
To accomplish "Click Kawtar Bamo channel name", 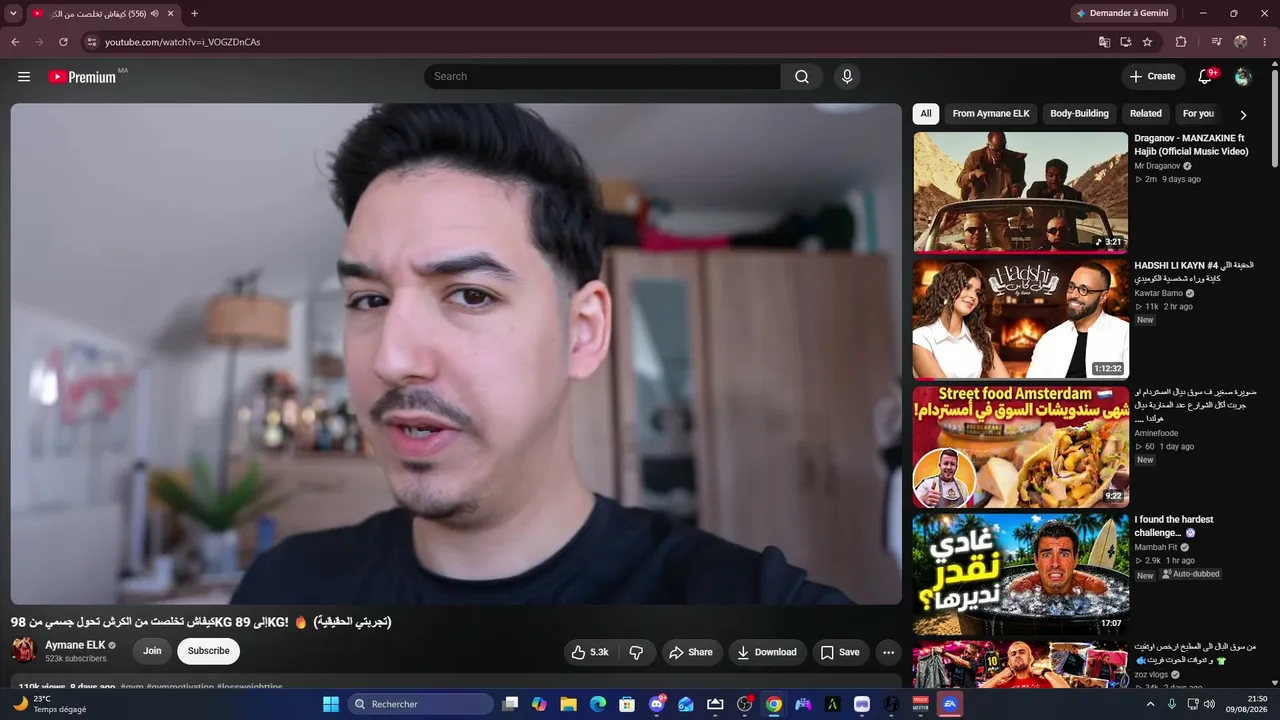I will (x=1159, y=294).
